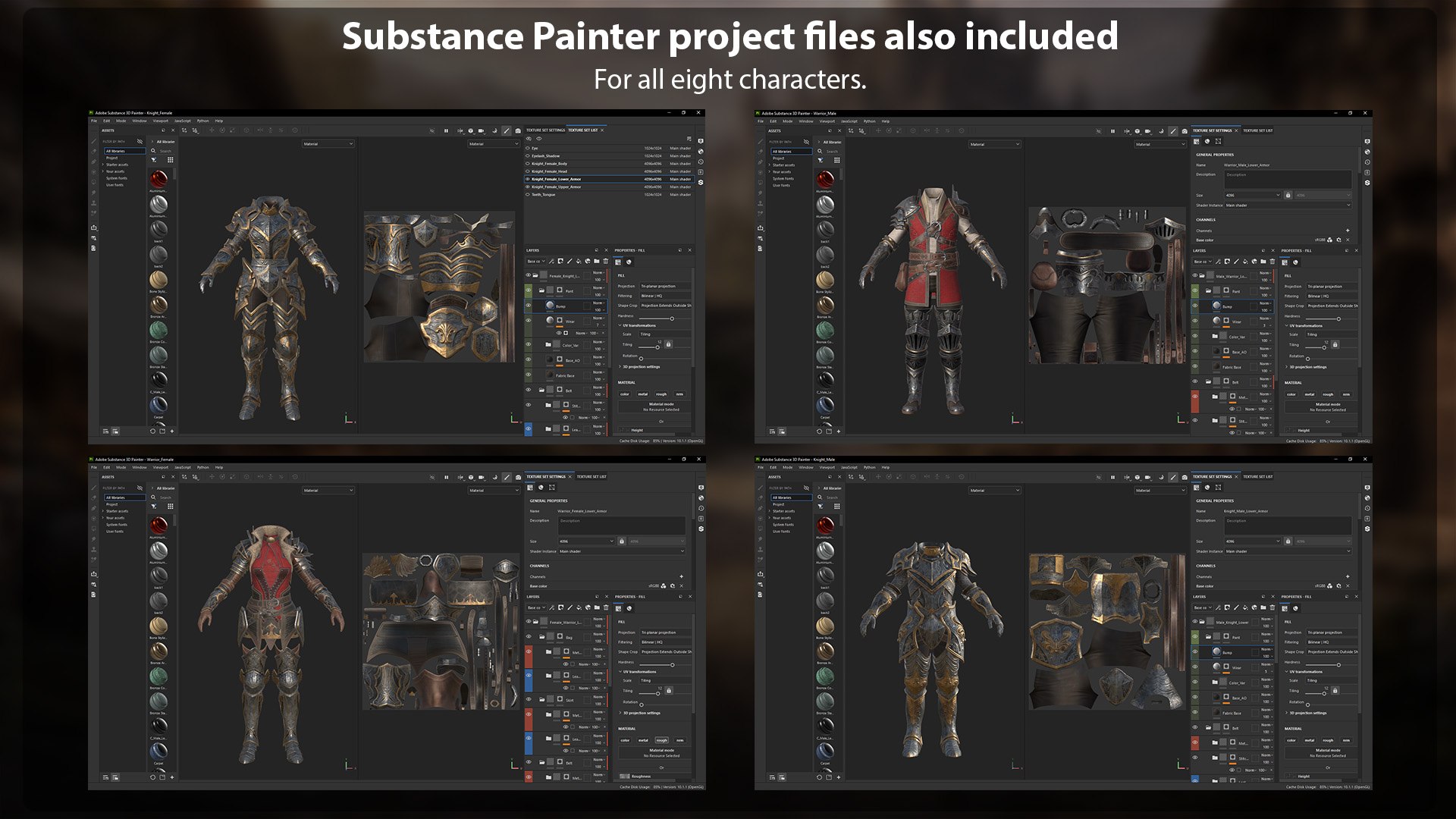
Task: Click the filter funnel icon in Knight_Female Assets panel
Action: 154,159
